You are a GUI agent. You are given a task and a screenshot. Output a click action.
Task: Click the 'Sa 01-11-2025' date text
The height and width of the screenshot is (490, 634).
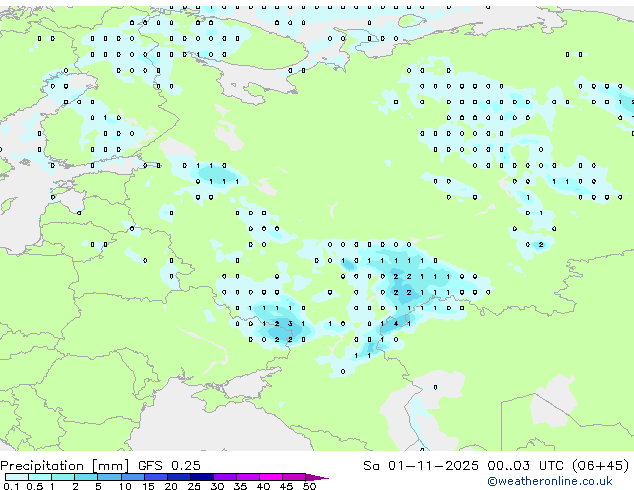(421, 466)
